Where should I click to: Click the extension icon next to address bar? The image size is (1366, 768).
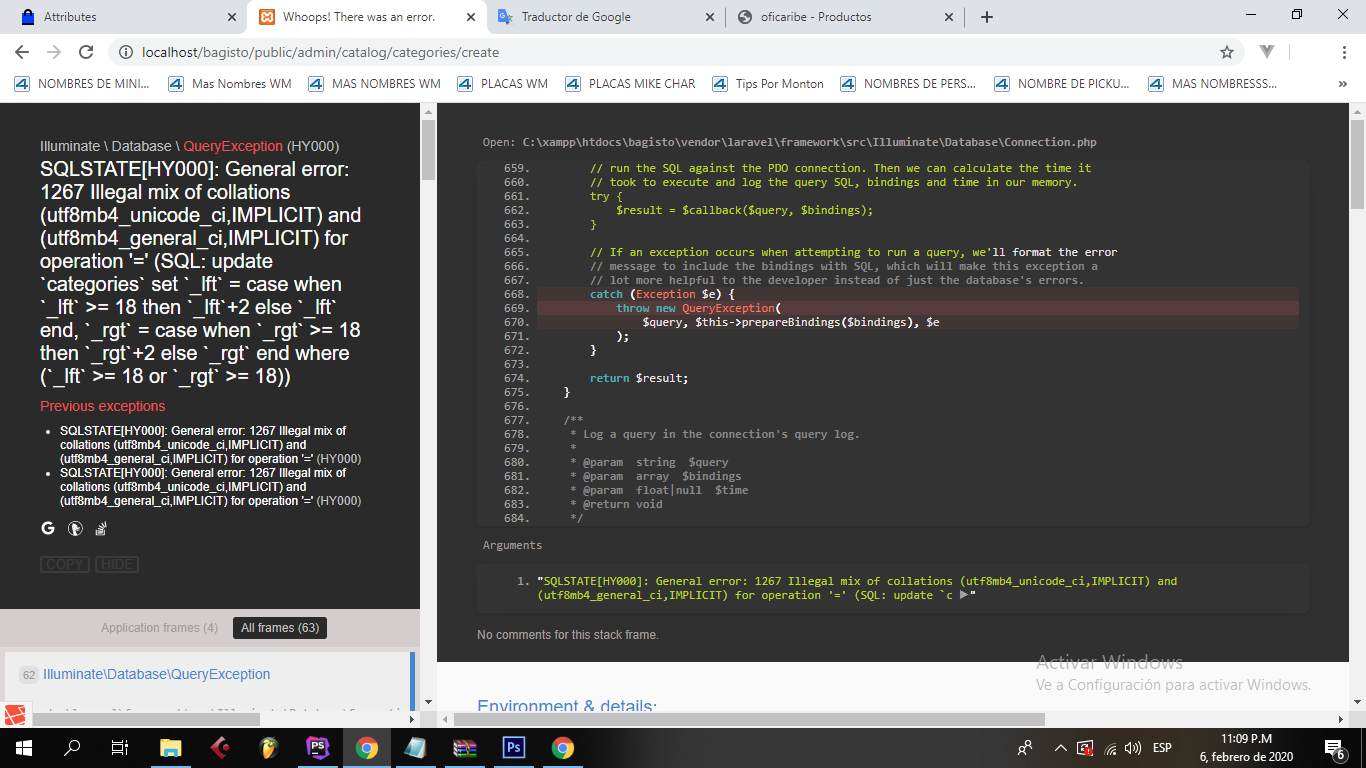tap(1267, 51)
